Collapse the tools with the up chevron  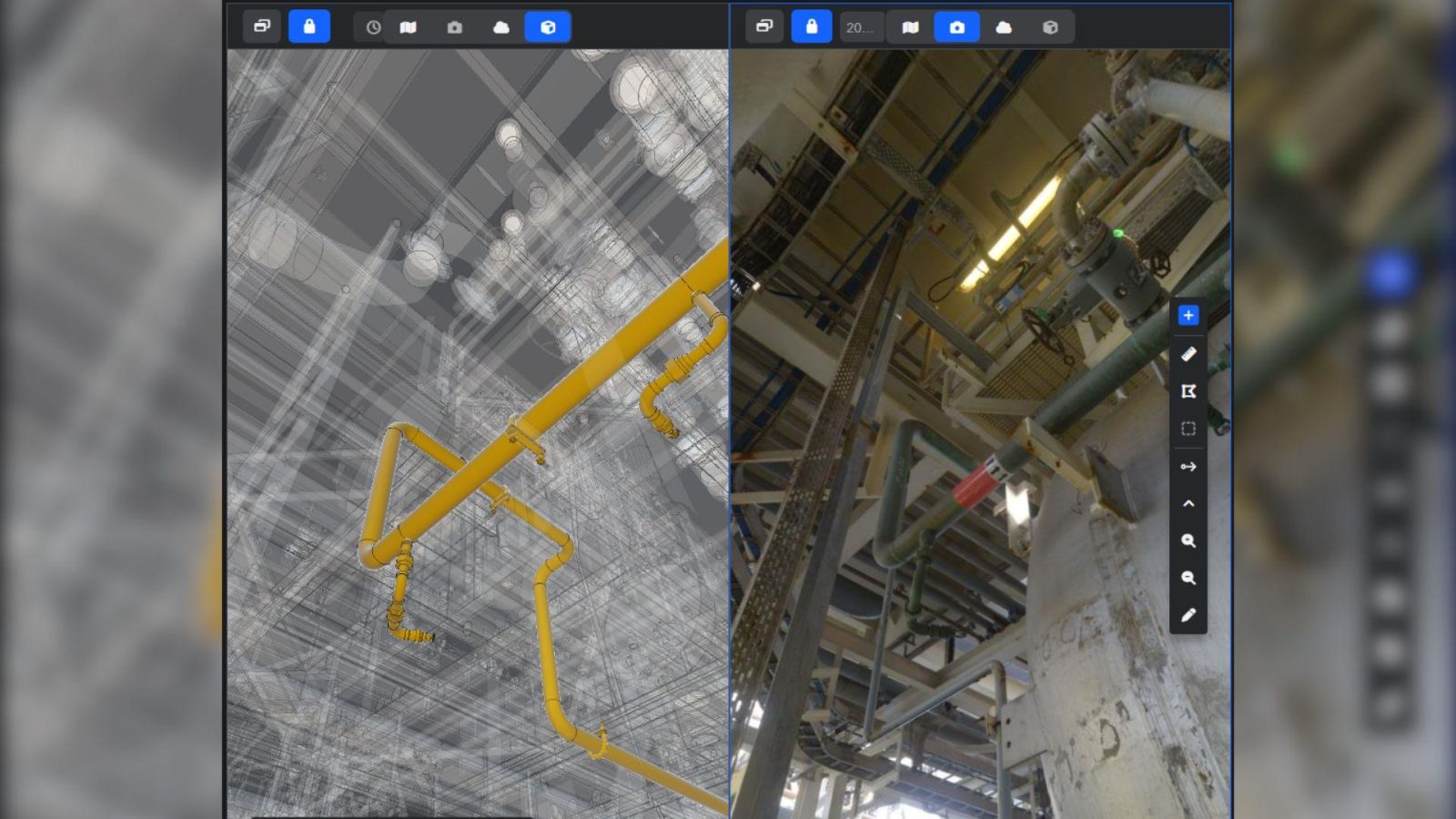pos(1188,503)
